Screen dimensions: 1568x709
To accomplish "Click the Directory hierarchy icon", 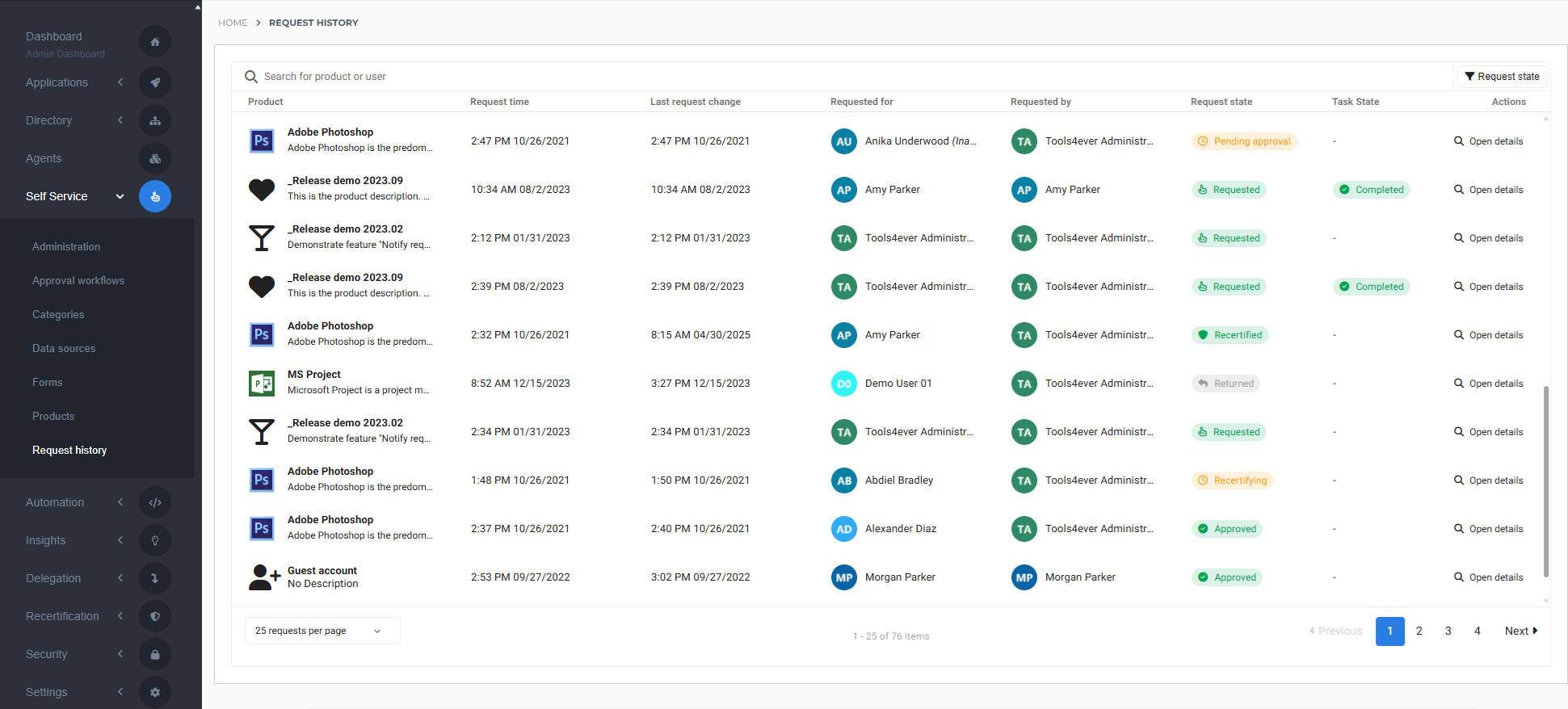I will pos(154,120).
